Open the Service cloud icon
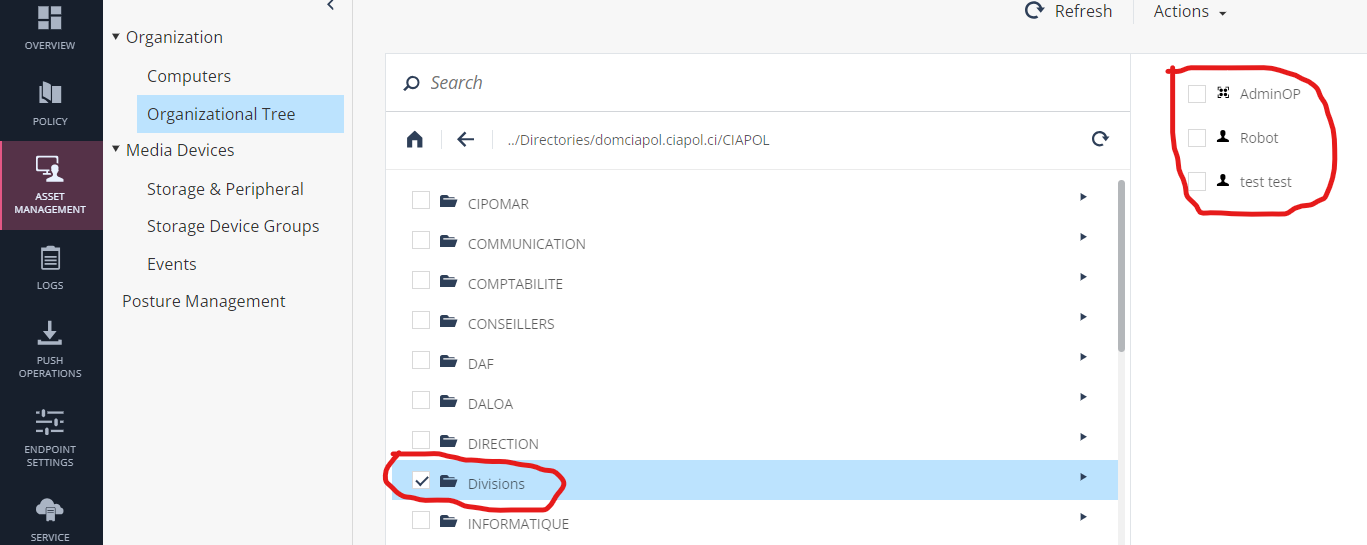The image size is (1367, 545). click(50, 511)
